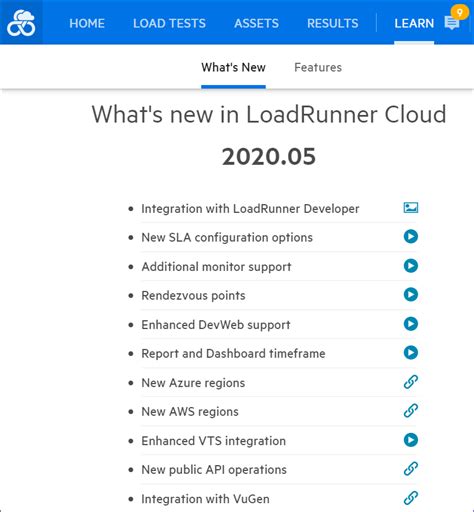
Task: Click 'Enhanced DevWeb support' list item
Action: coord(216,325)
